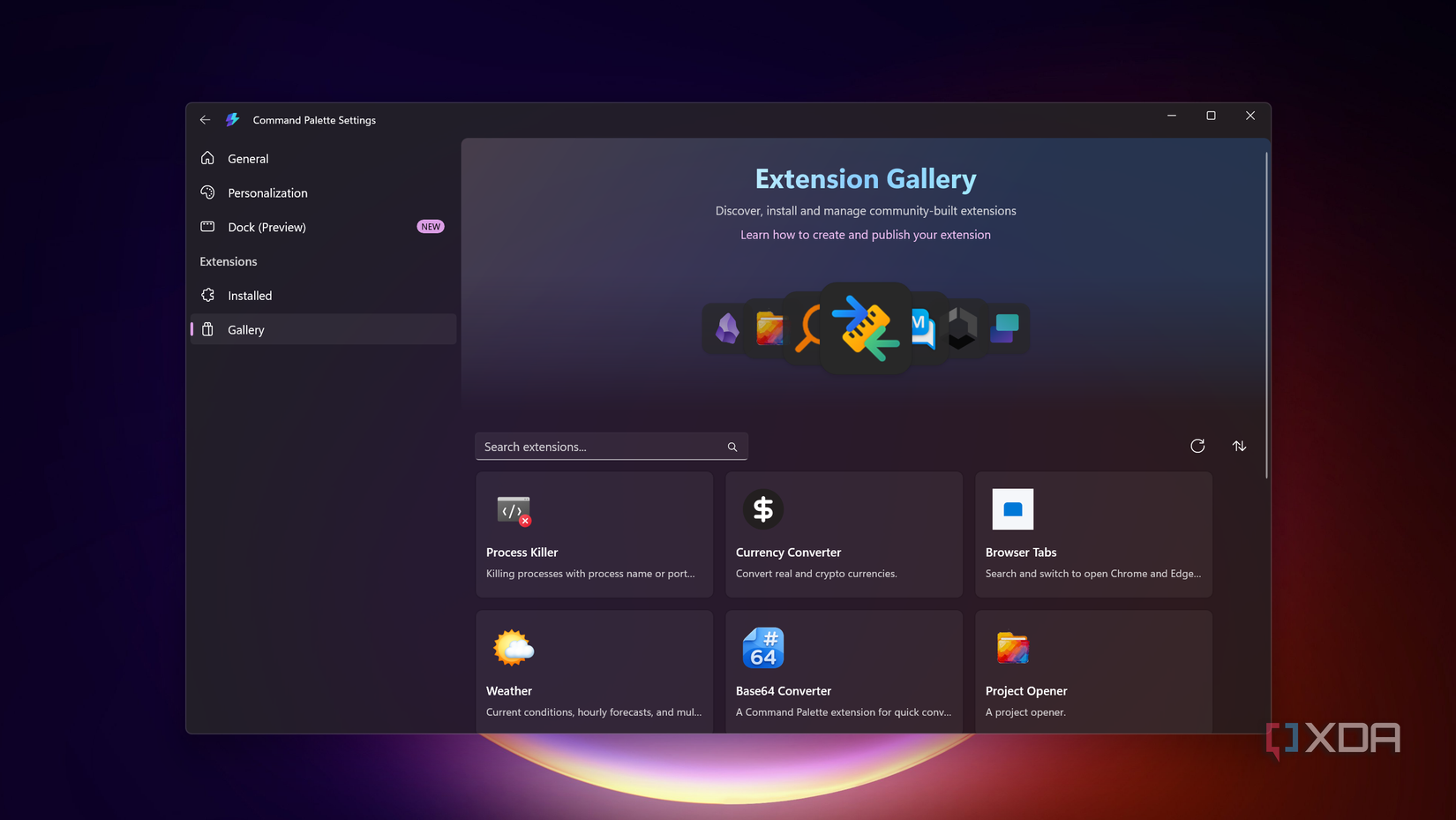Click the Project Opener folder icon
This screenshot has height=820, width=1456.
pos(1013,648)
